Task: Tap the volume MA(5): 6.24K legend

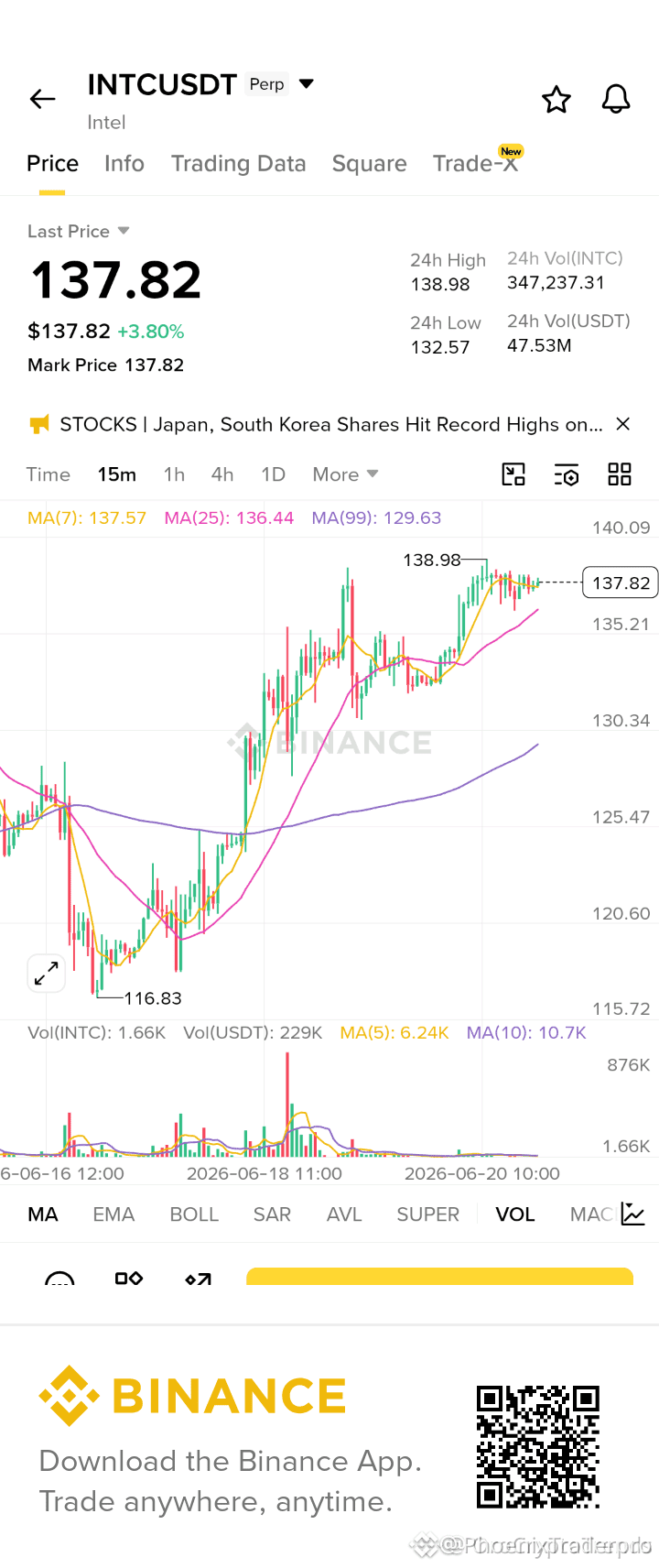Action: (x=394, y=1032)
